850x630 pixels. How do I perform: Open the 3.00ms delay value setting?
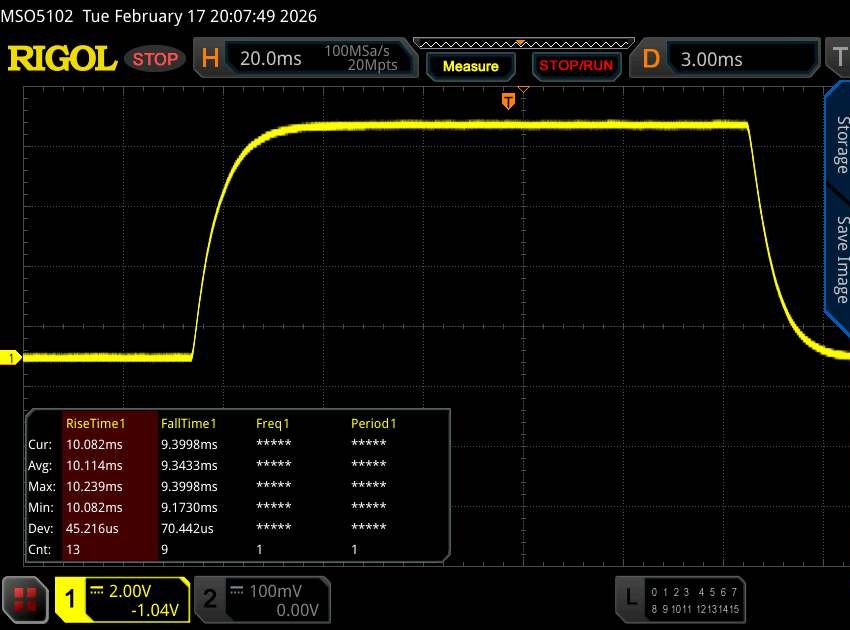coord(712,59)
